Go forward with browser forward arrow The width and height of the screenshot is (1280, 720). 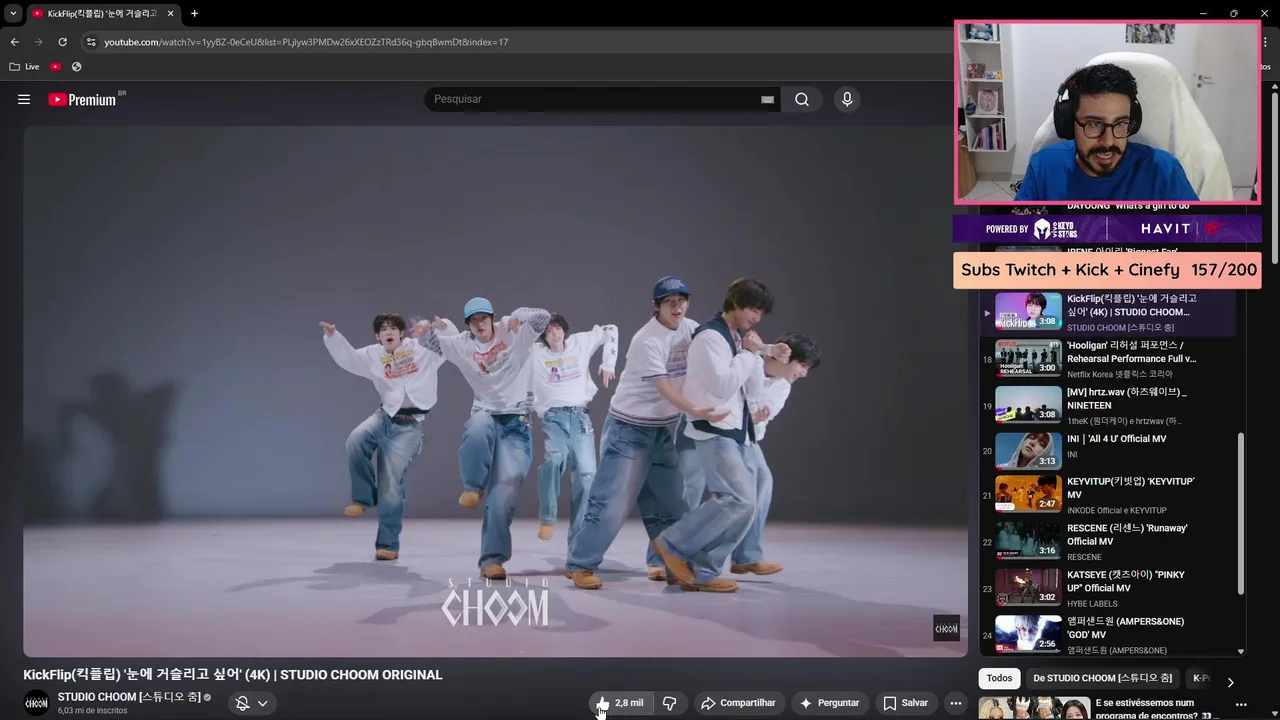[38, 42]
